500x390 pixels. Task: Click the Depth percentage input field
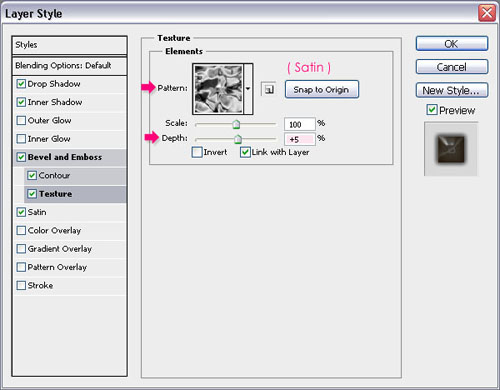(300, 139)
